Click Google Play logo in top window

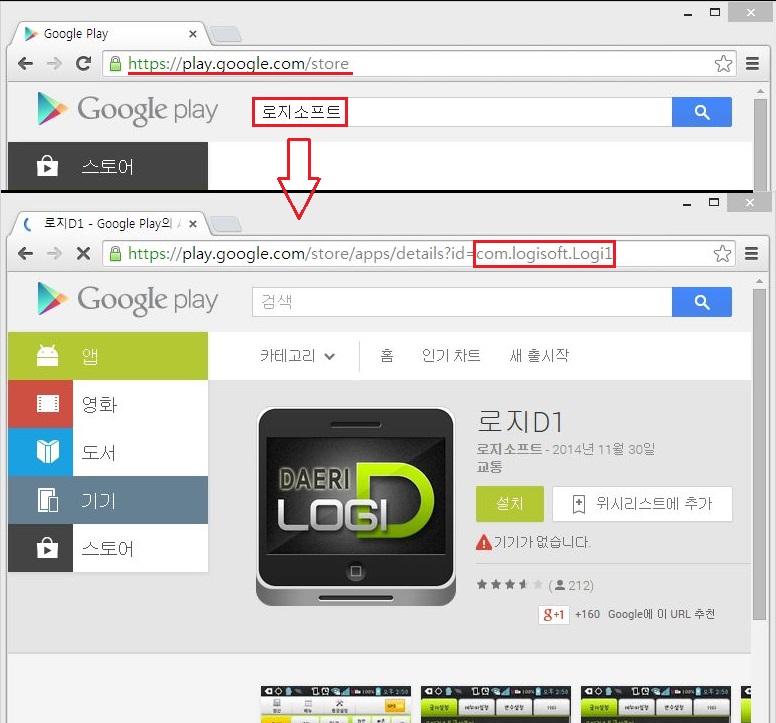128,109
